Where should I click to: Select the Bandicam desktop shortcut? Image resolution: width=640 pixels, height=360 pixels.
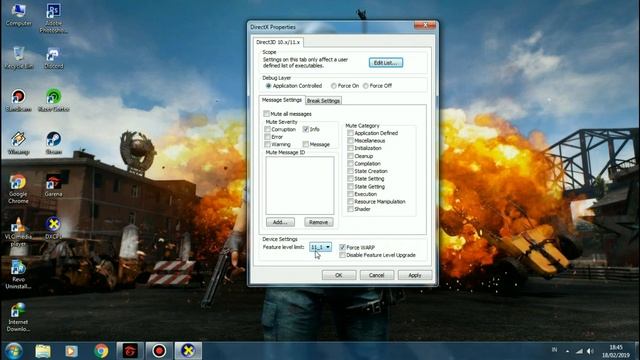point(18,100)
